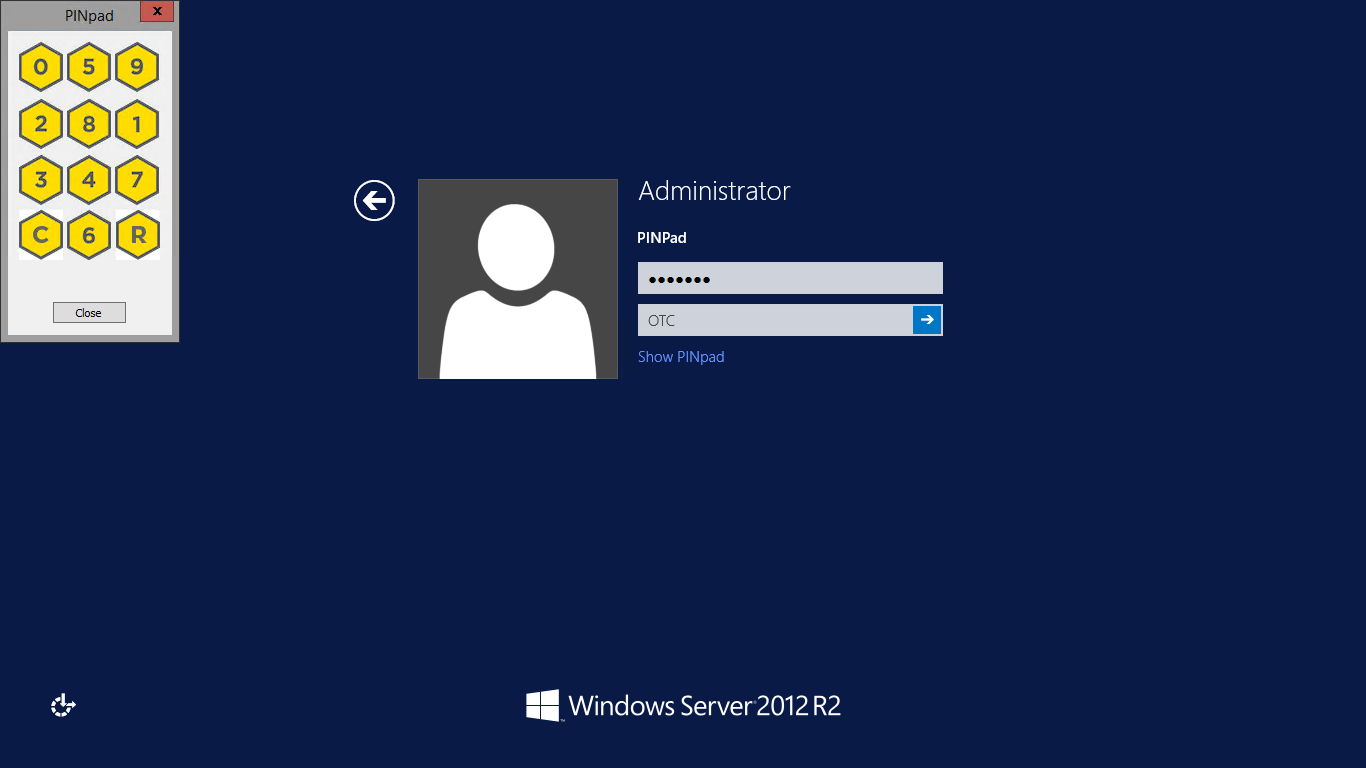Open the Ease of Access menu
The height and width of the screenshot is (768, 1366).
coord(62,705)
